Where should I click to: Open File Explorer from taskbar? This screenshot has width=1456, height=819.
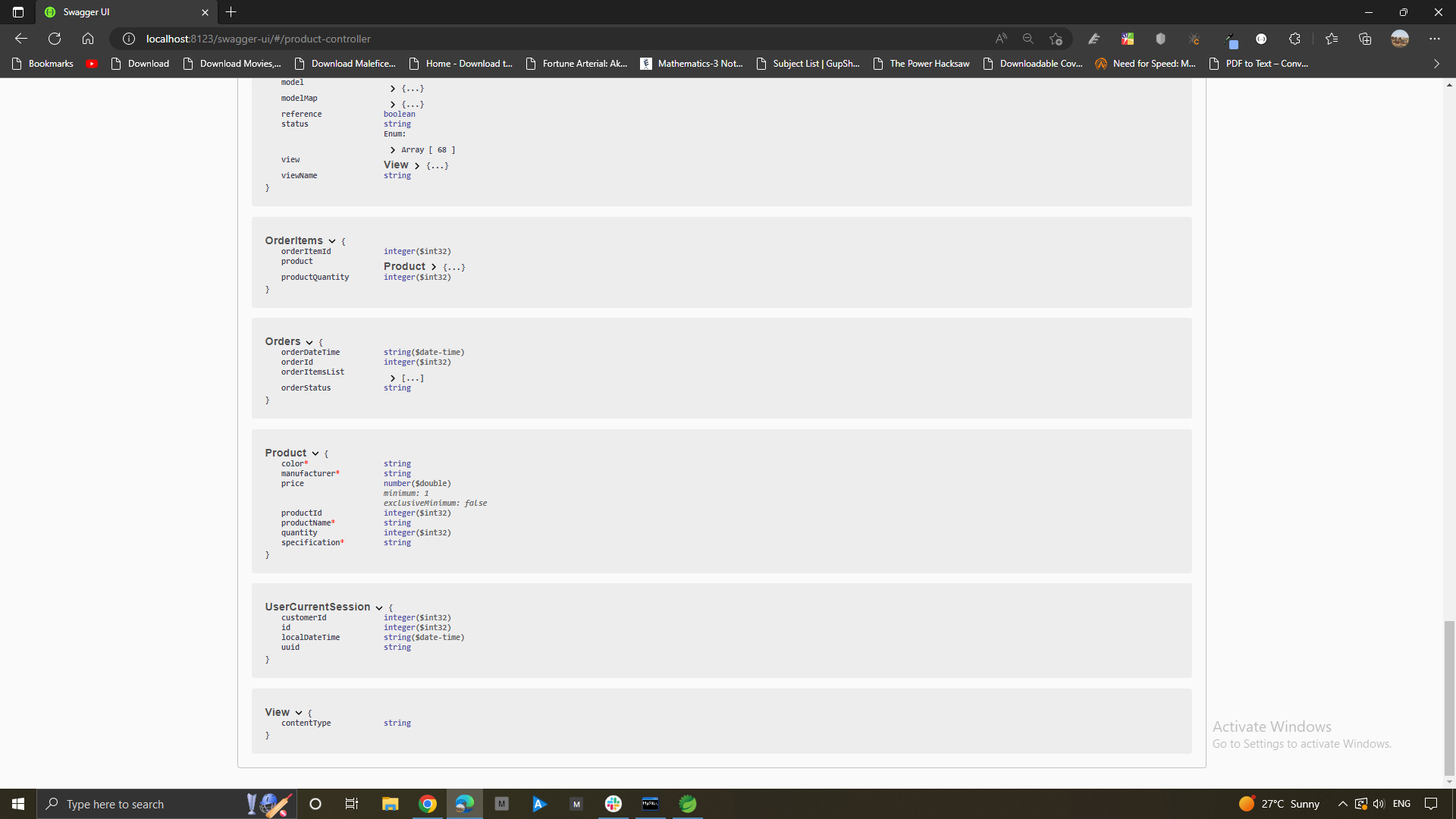click(391, 804)
